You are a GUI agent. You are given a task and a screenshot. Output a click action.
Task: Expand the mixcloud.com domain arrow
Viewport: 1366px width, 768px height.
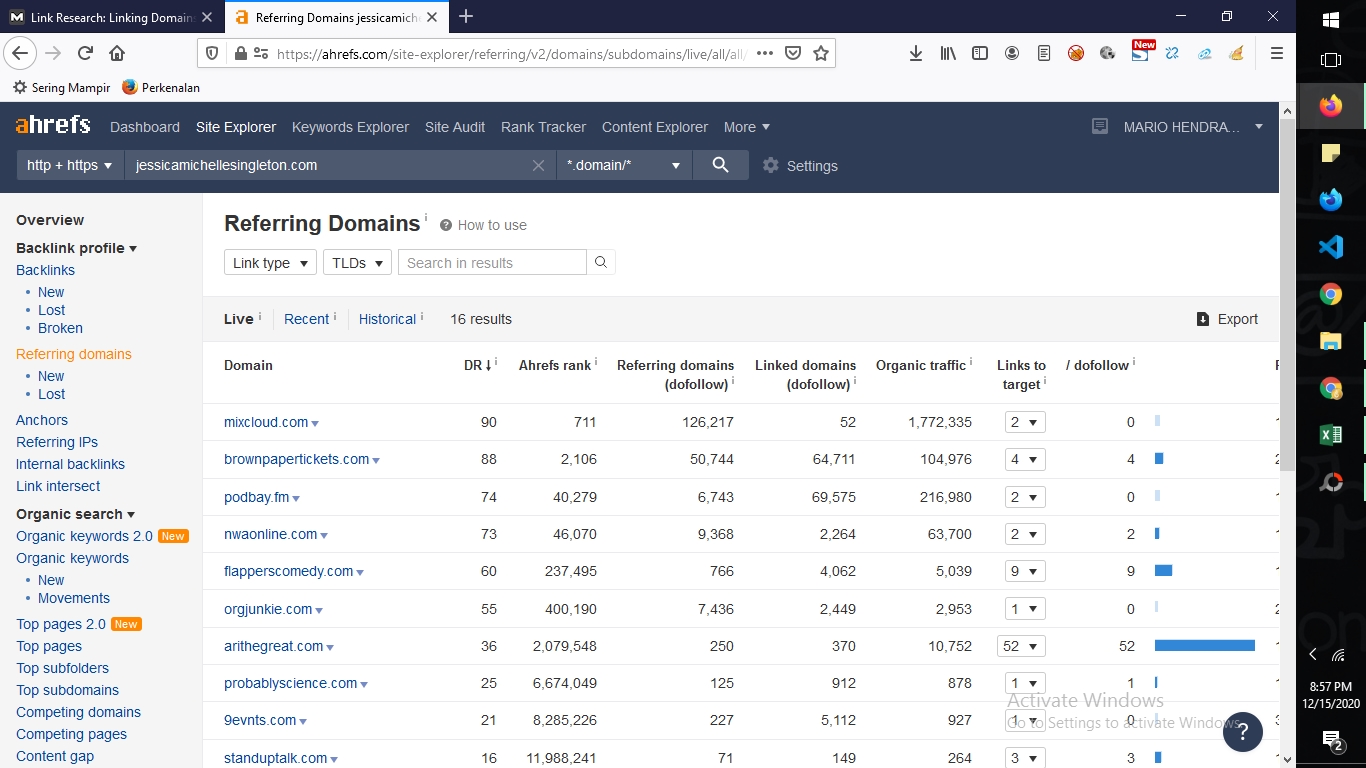point(315,424)
